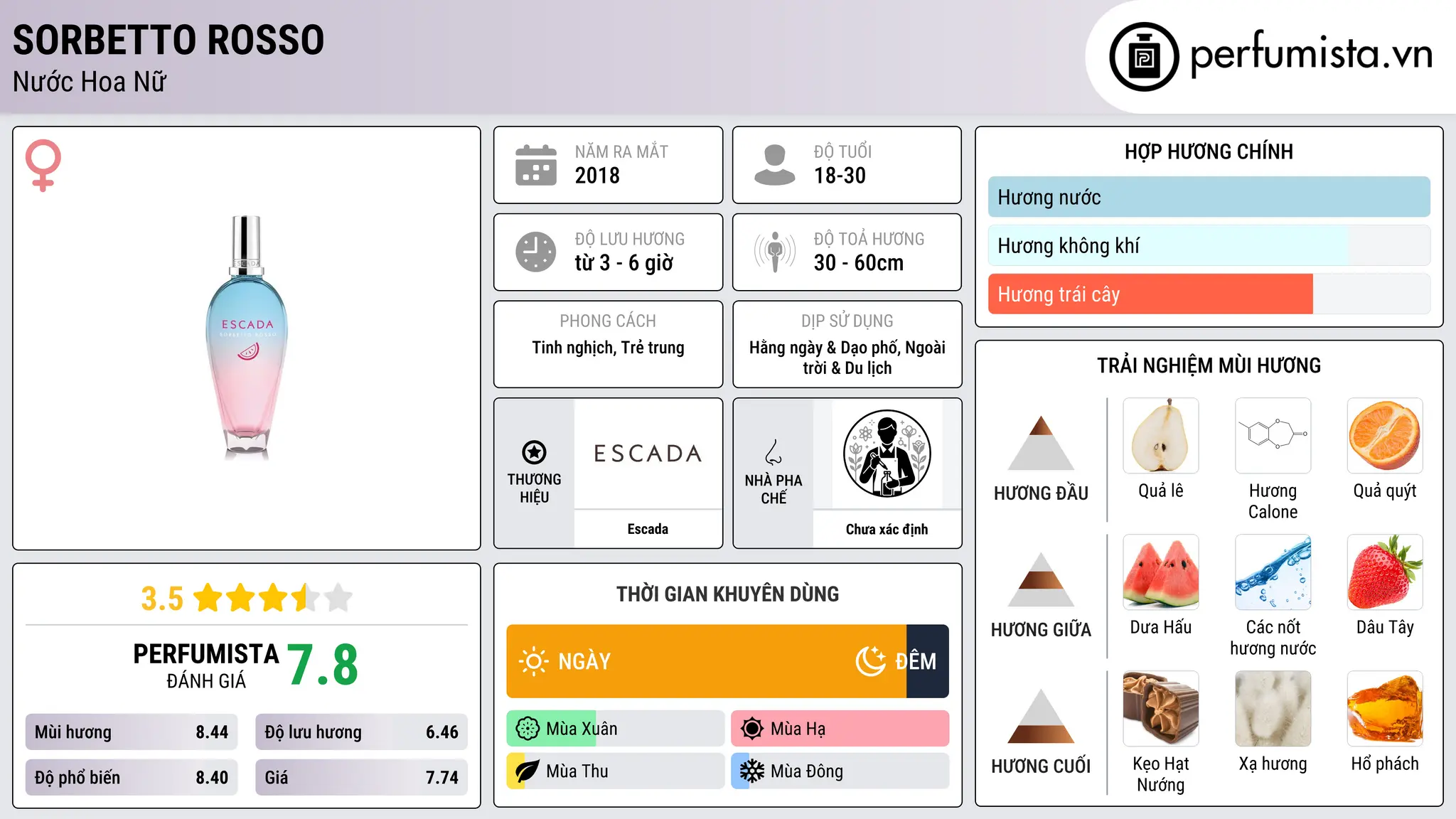Click the Mùa Xuân season label

coord(582,729)
